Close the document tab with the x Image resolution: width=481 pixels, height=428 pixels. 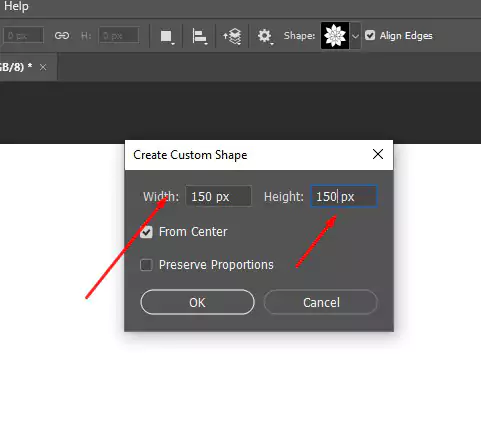[x=43, y=67]
